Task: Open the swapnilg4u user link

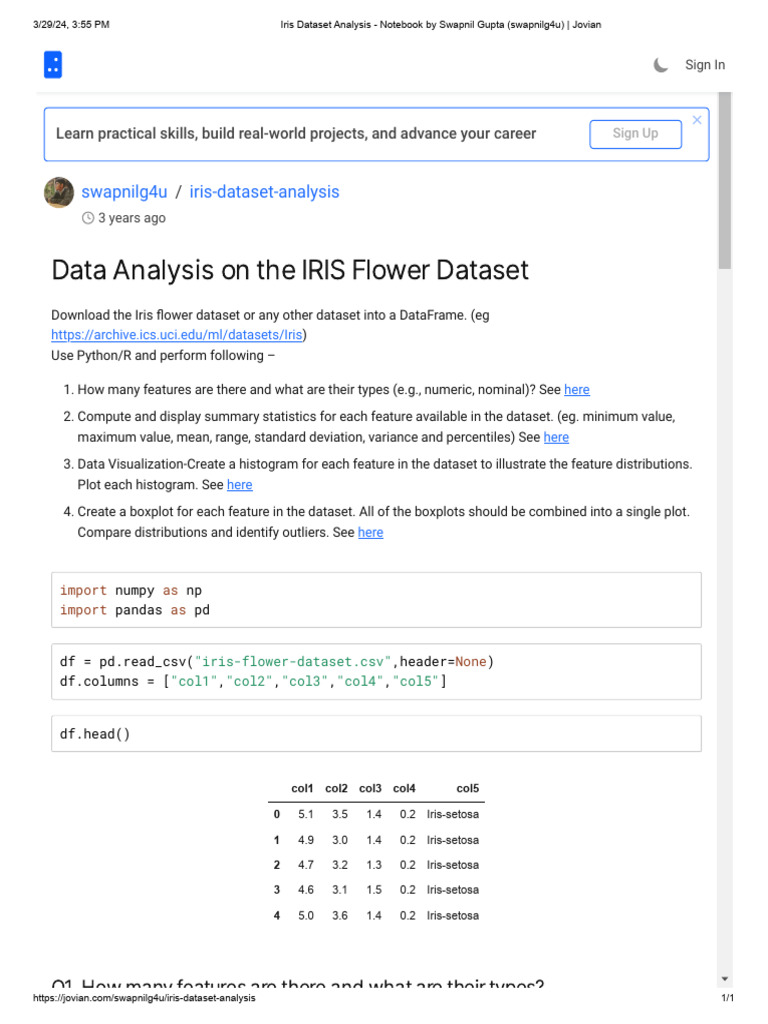Action: tap(124, 192)
